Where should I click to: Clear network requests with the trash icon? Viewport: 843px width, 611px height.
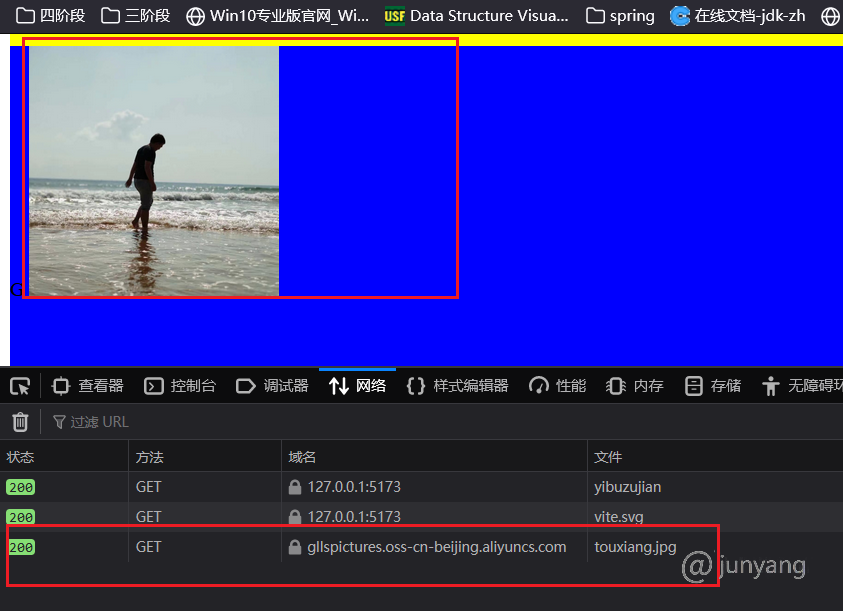pos(20,422)
